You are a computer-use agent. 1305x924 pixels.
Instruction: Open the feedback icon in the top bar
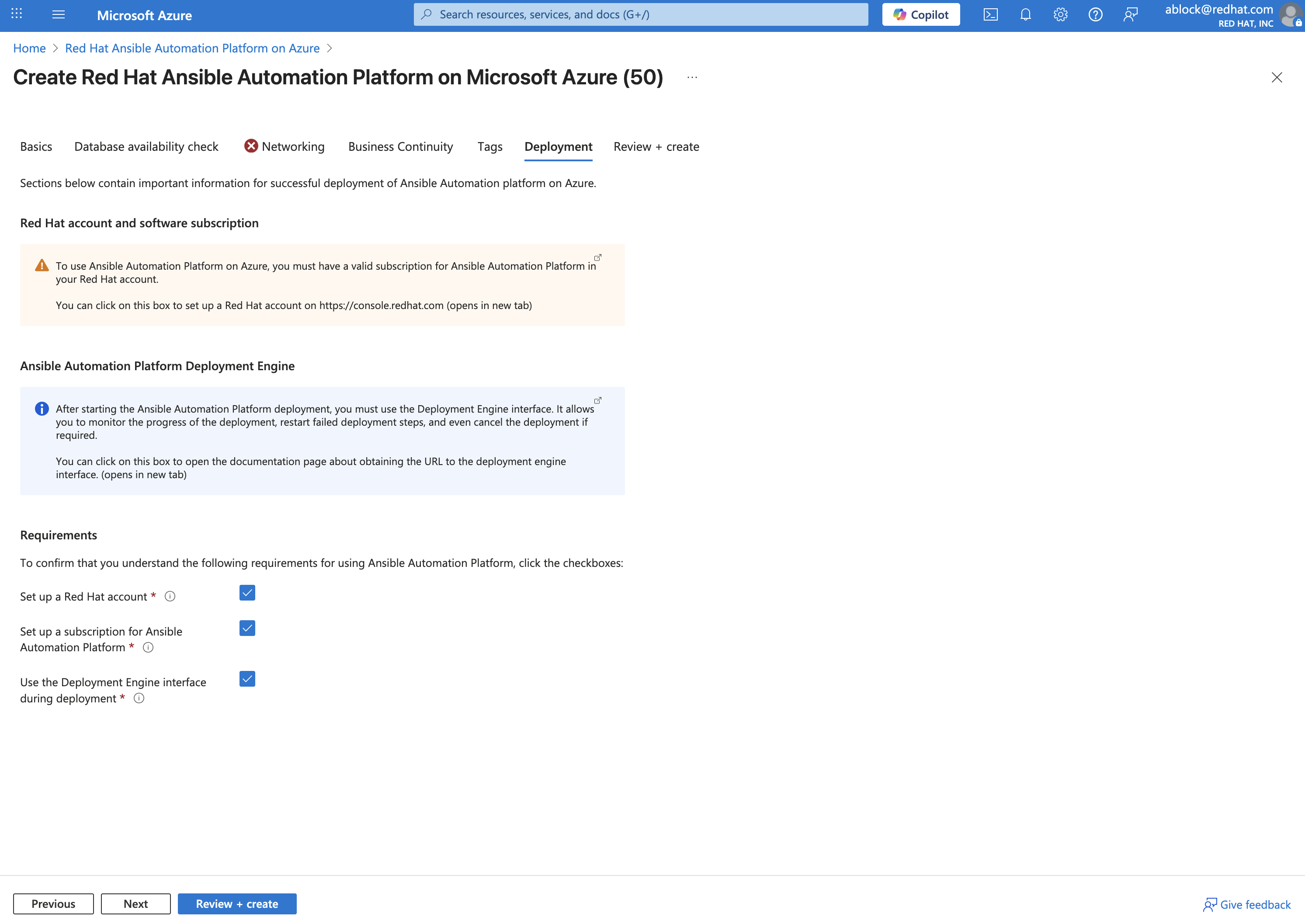tap(1130, 14)
